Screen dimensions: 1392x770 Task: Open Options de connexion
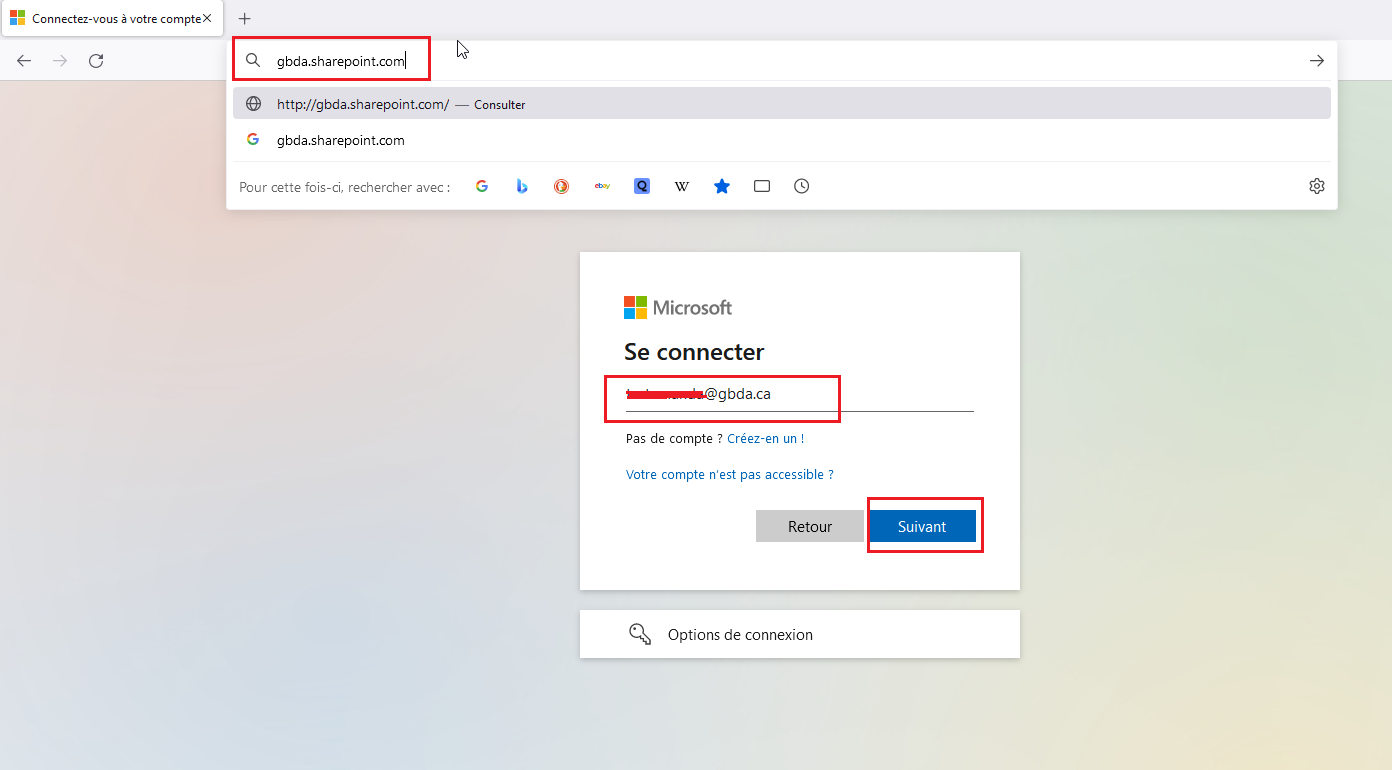[800, 634]
